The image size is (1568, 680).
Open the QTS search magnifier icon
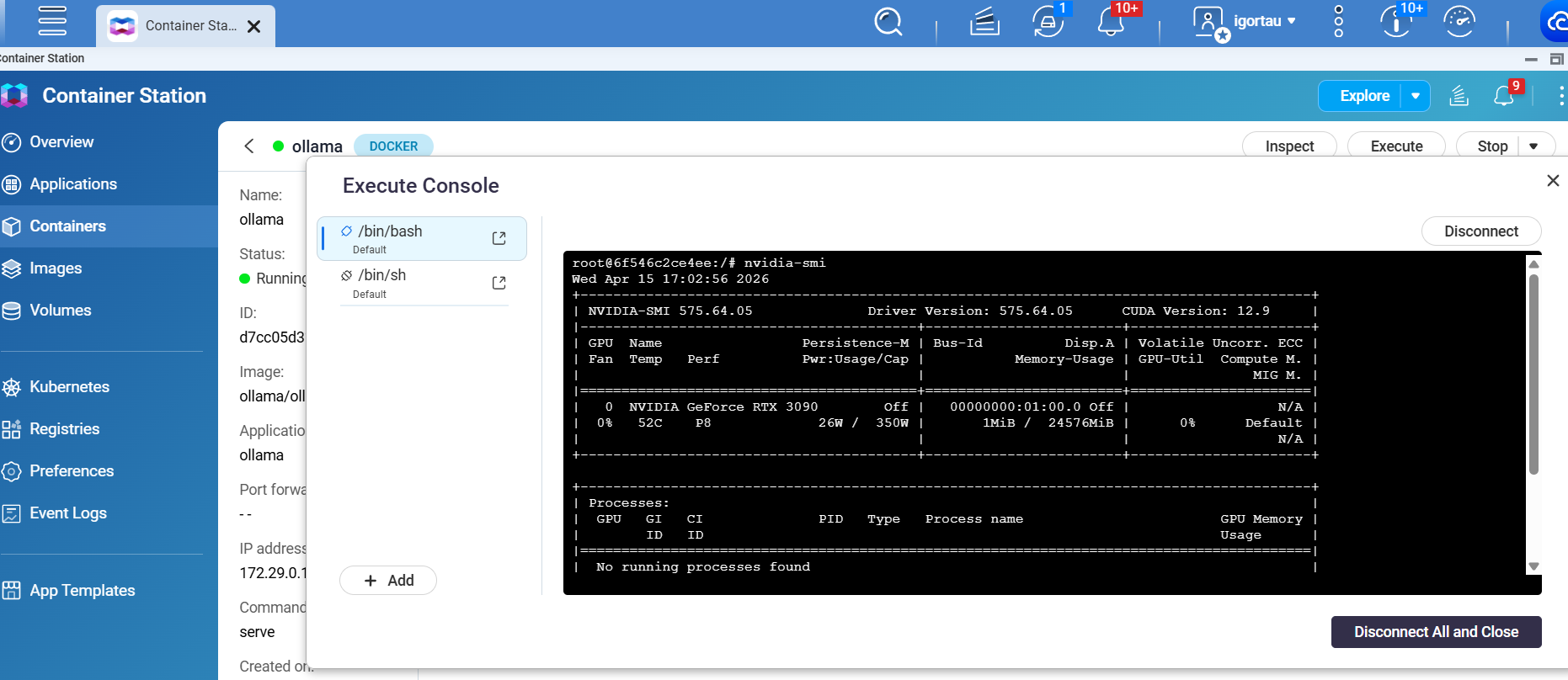[x=888, y=22]
